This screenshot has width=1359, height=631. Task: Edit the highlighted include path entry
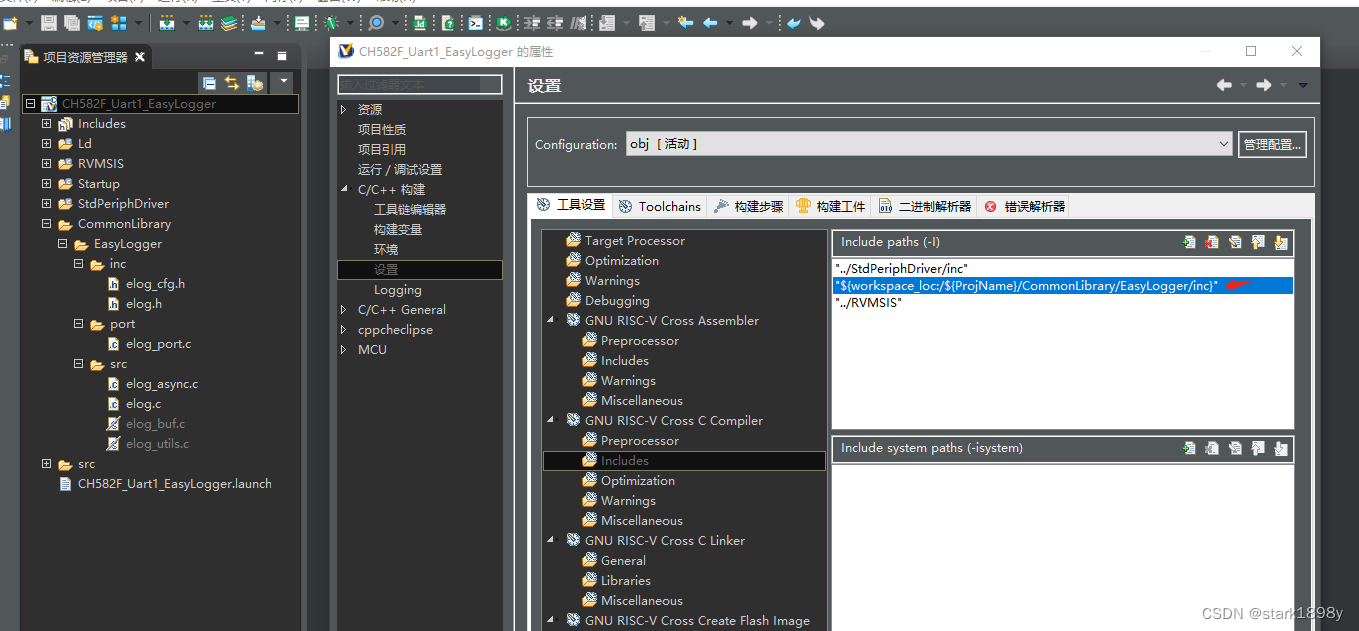pos(1235,242)
